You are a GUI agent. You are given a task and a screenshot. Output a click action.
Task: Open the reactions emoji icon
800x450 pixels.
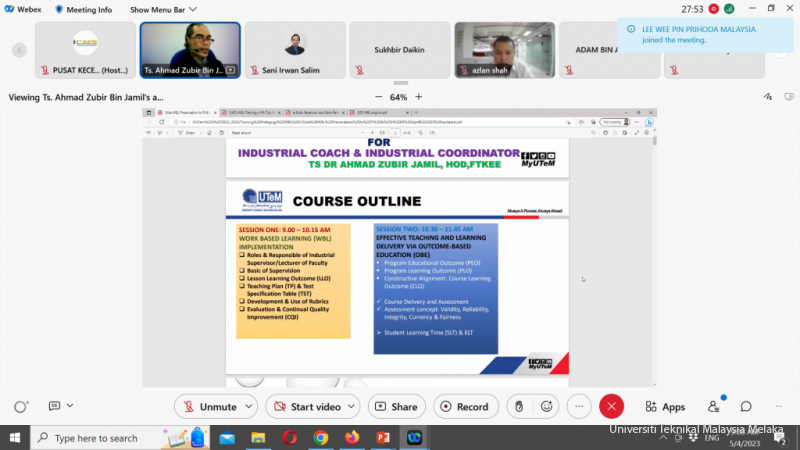click(x=546, y=407)
